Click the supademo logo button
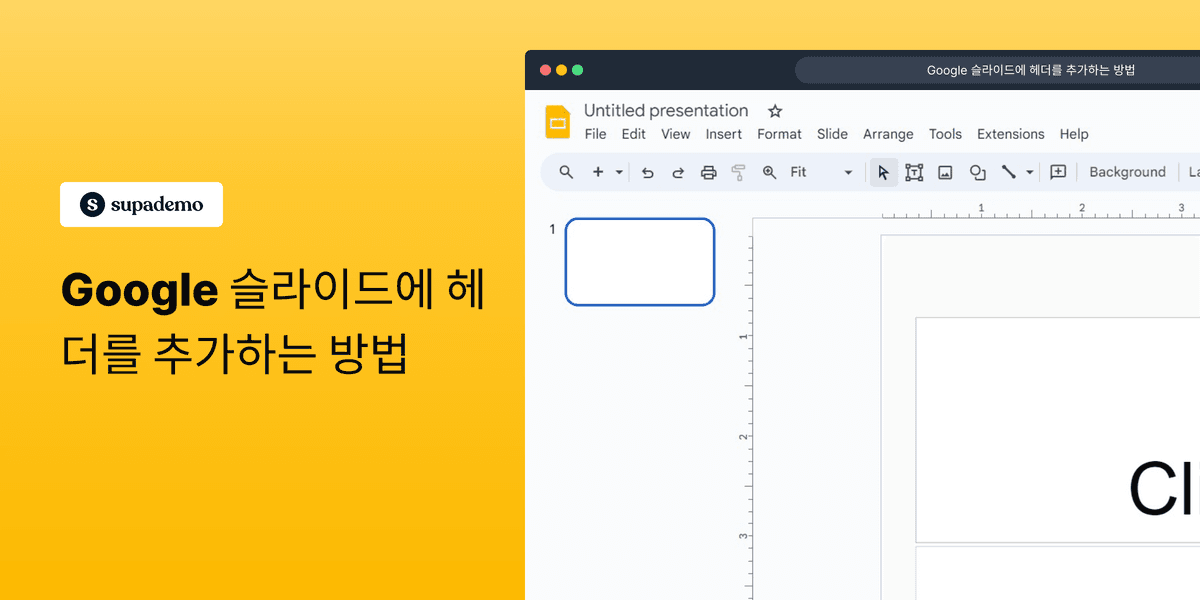Screen dimensions: 1200x600 [141, 204]
